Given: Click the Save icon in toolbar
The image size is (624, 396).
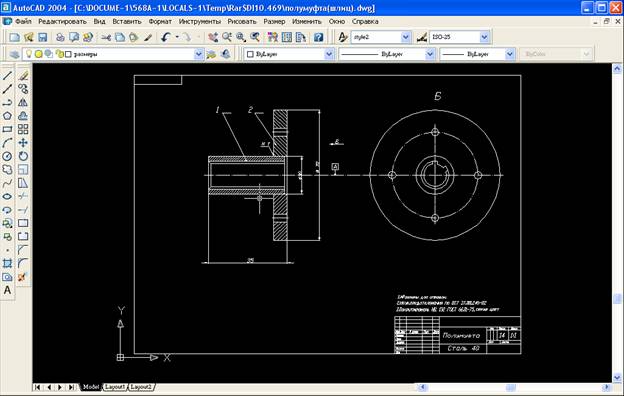Looking at the screenshot, I should pos(42,37).
